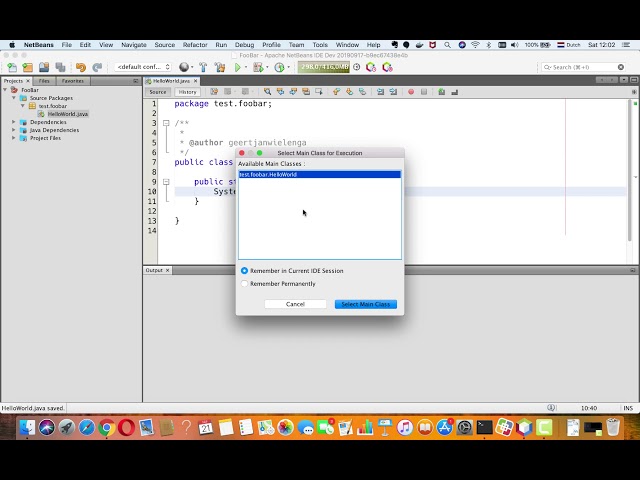
Task: Select the Remember Permanently radio button
Action: [244, 284]
